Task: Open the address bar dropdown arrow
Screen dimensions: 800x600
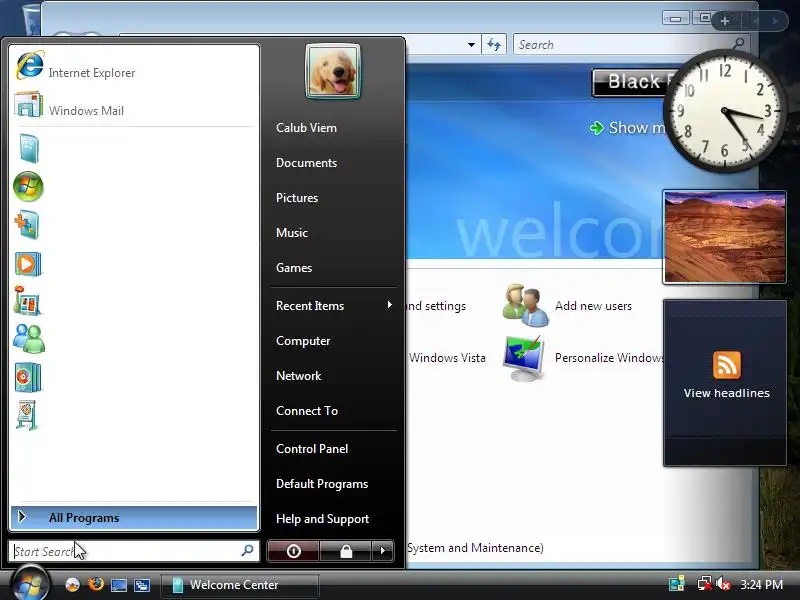Action: coord(471,45)
